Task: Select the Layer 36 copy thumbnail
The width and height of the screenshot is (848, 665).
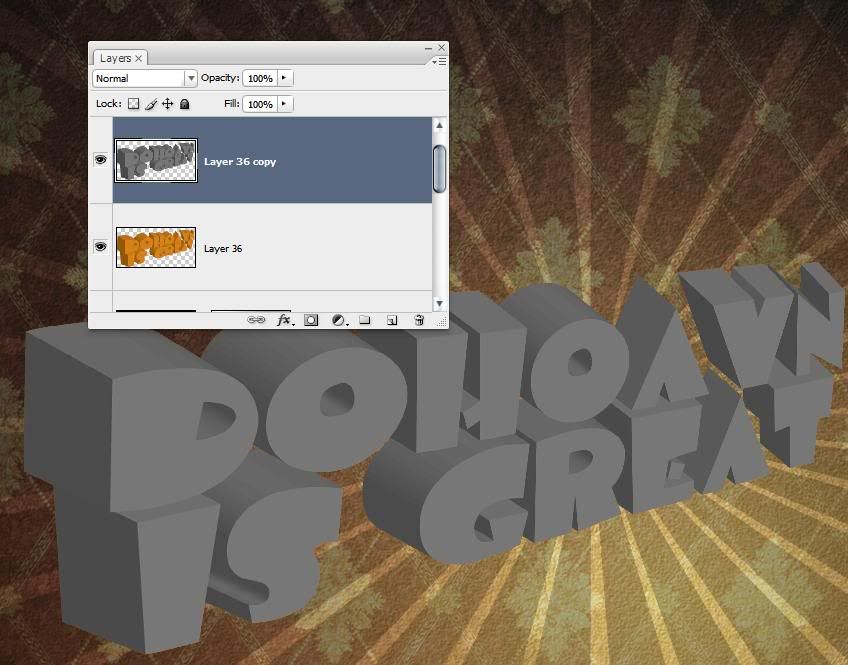Action: 156,161
